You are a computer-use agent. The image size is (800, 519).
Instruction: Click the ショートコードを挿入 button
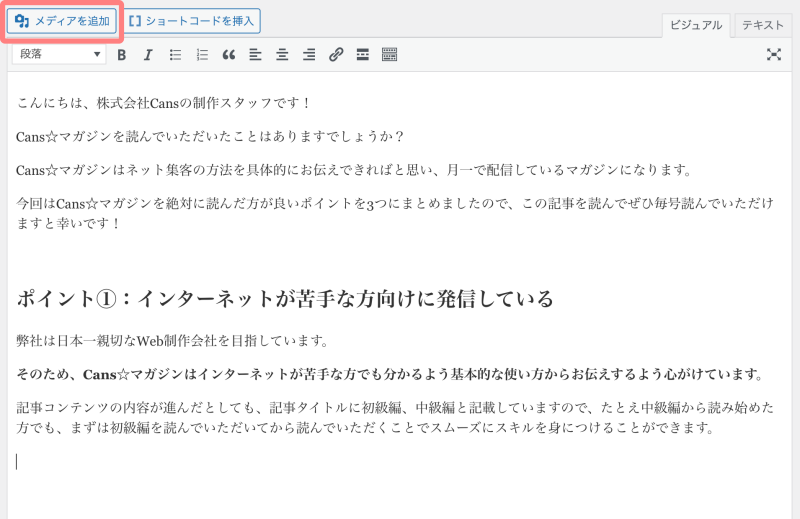(192, 21)
